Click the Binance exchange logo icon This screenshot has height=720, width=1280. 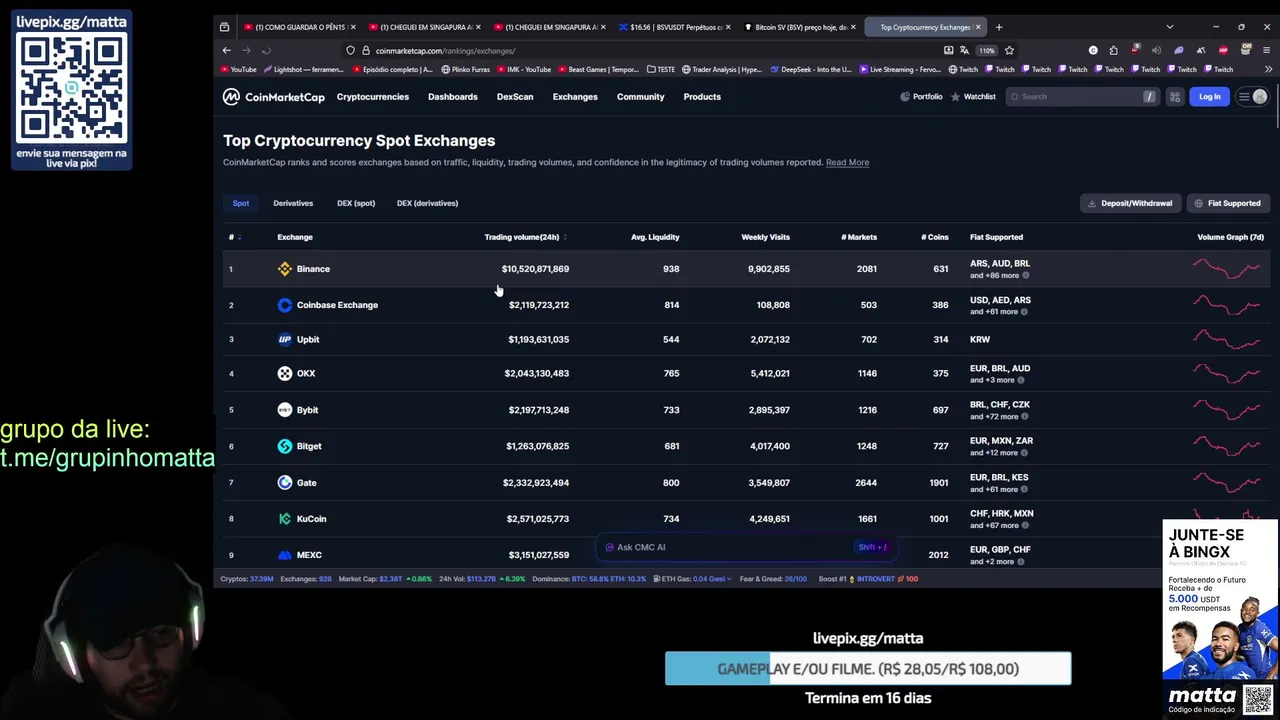pyautogui.click(x=285, y=269)
